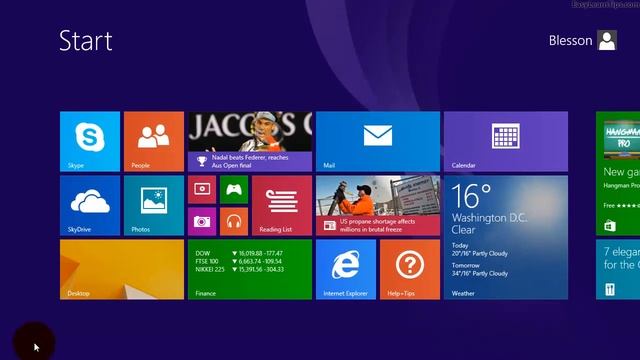Open the Reading List tile

(x=282, y=205)
